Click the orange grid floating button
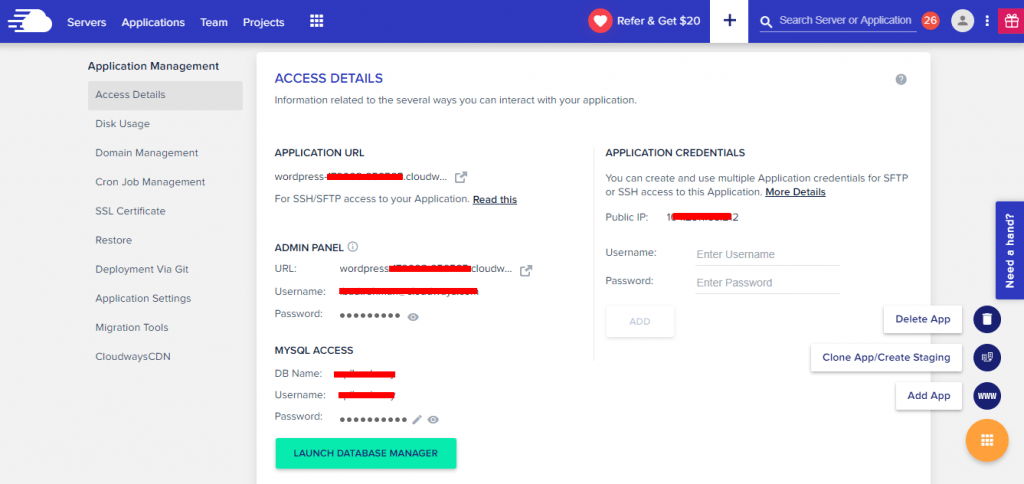Image resolution: width=1024 pixels, height=484 pixels. (986, 440)
